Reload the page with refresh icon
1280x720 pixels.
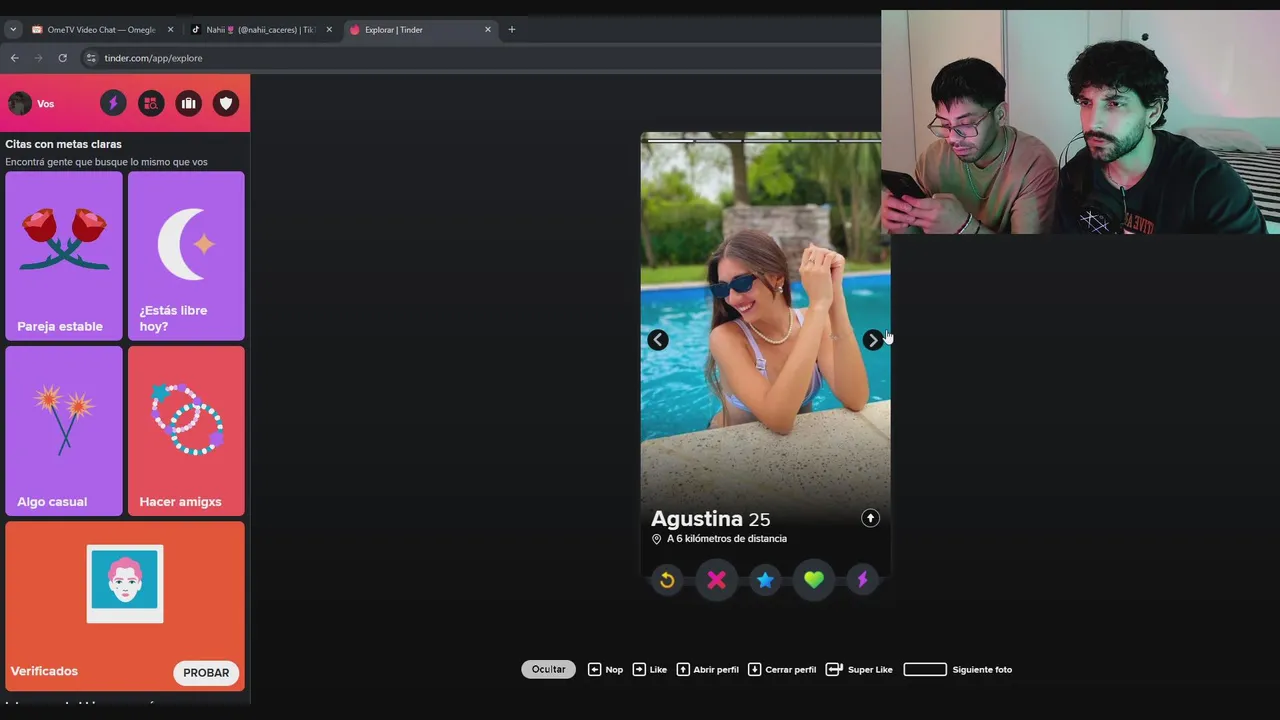[x=62, y=58]
